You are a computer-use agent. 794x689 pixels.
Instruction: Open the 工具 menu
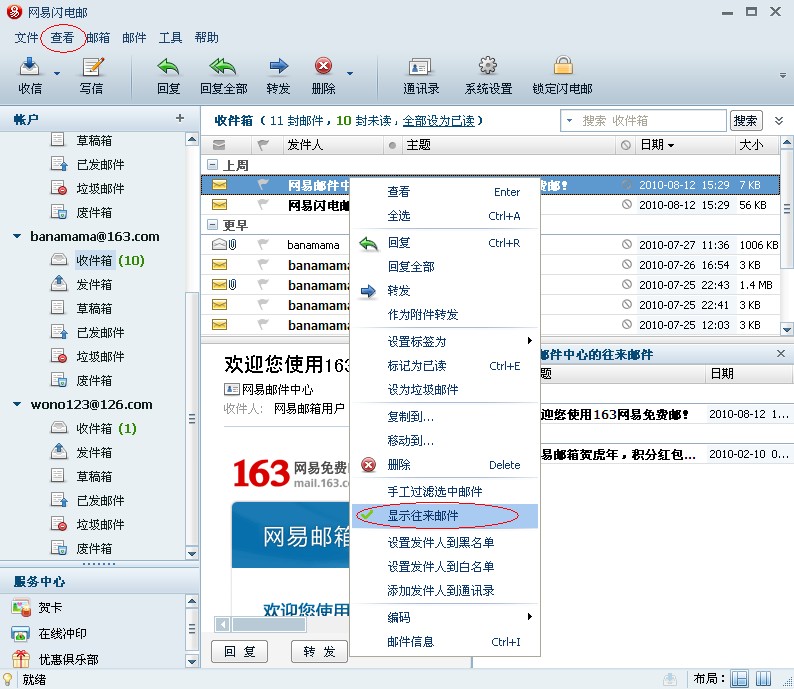(170, 37)
